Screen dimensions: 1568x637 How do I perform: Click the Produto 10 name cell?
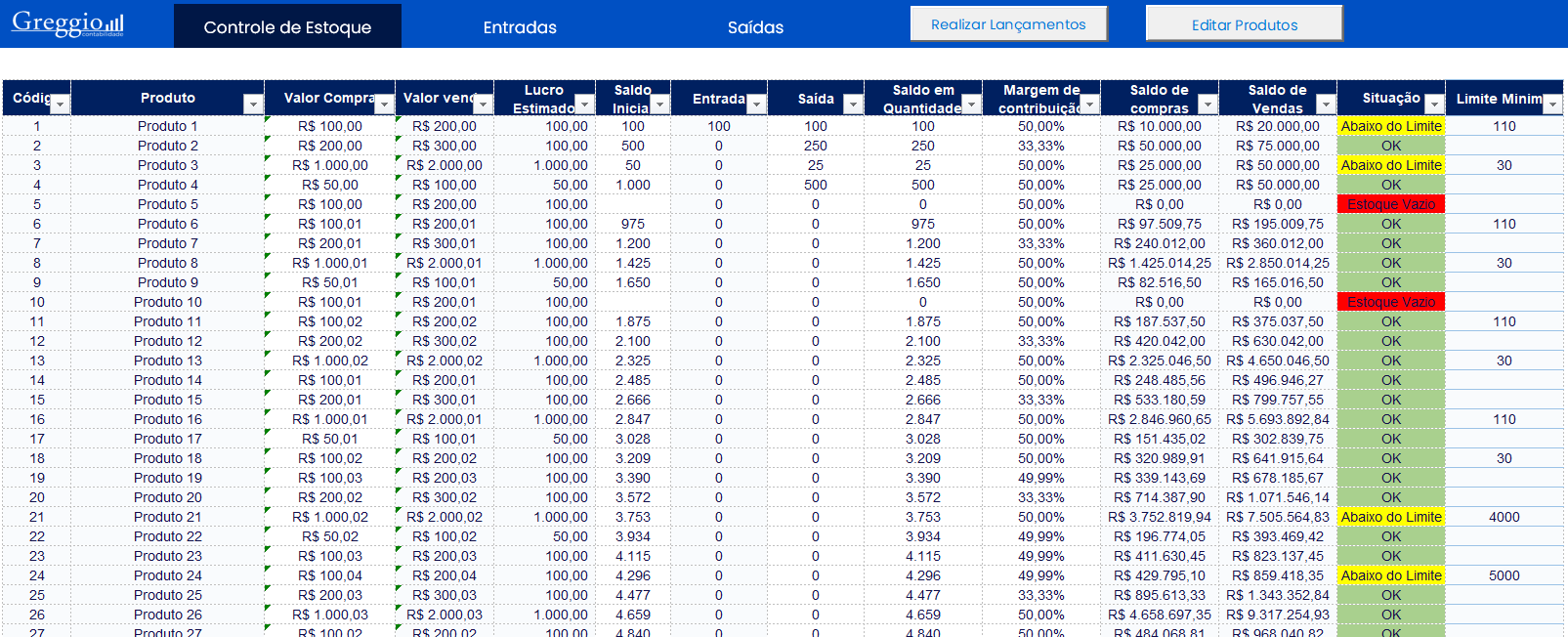168,302
